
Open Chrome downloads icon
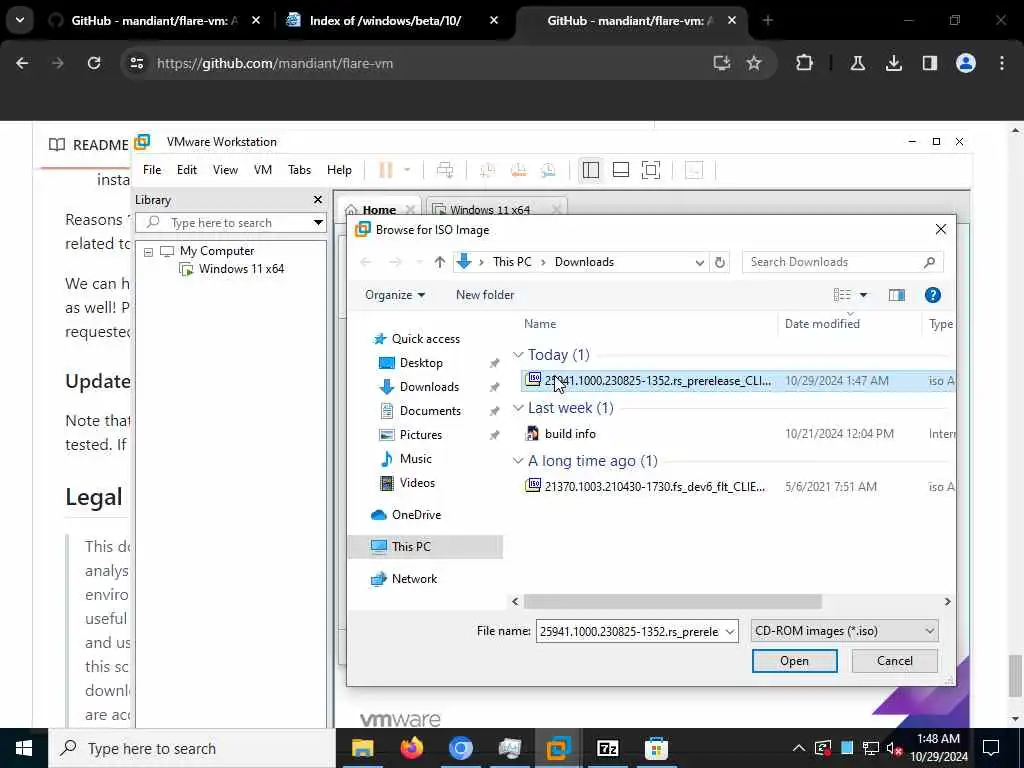point(893,63)
